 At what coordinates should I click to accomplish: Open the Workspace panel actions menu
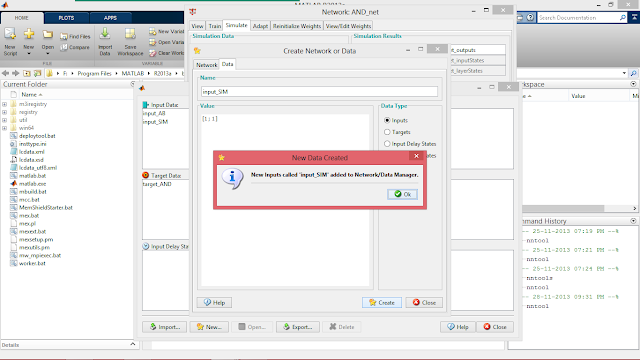pos(633,84)
